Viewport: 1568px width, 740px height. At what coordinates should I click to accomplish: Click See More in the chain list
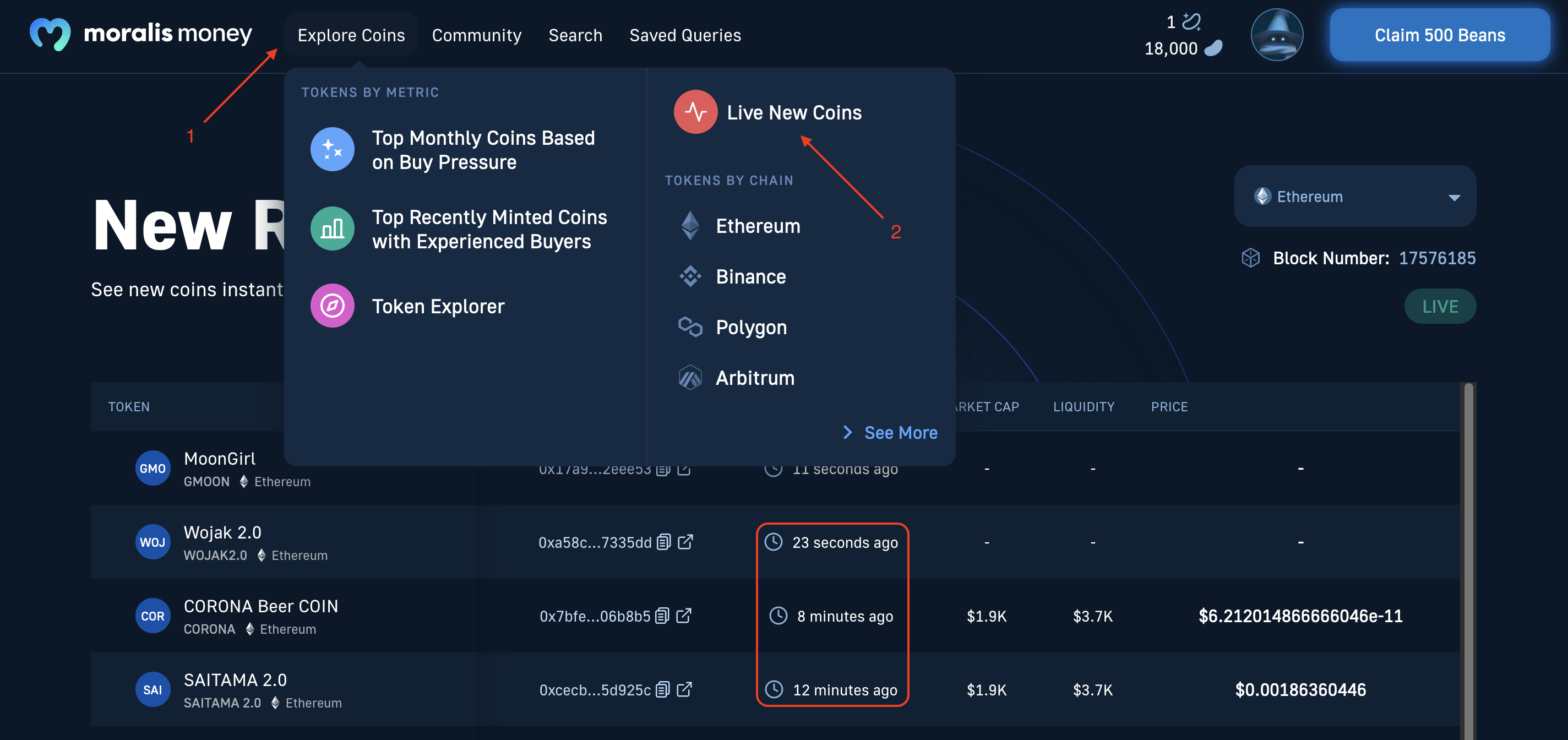click(x=901, y=433)
